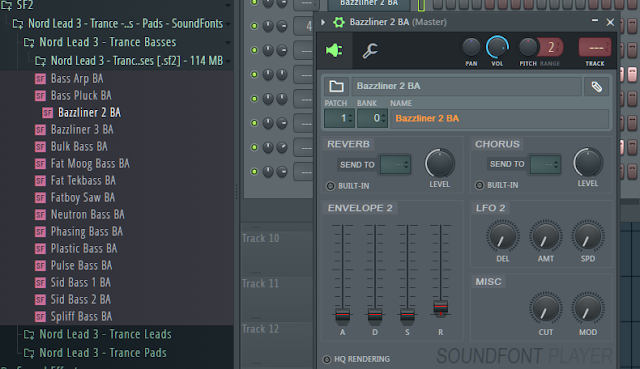
Task: Click the envelope S slider handle
Action: tap(407, 315)
